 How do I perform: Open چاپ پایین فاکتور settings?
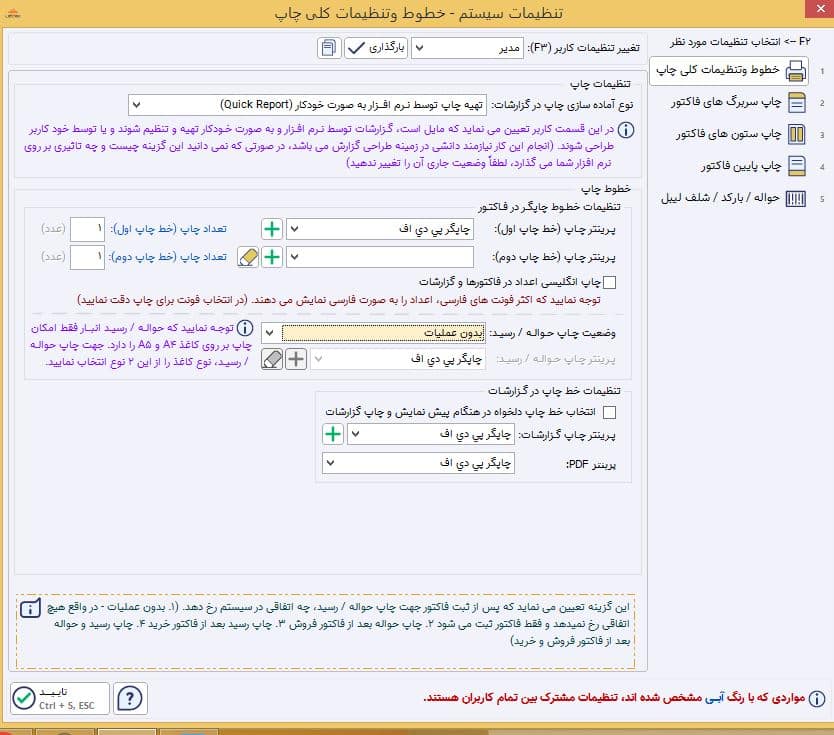pyautogui.click(x=753, y=166)
